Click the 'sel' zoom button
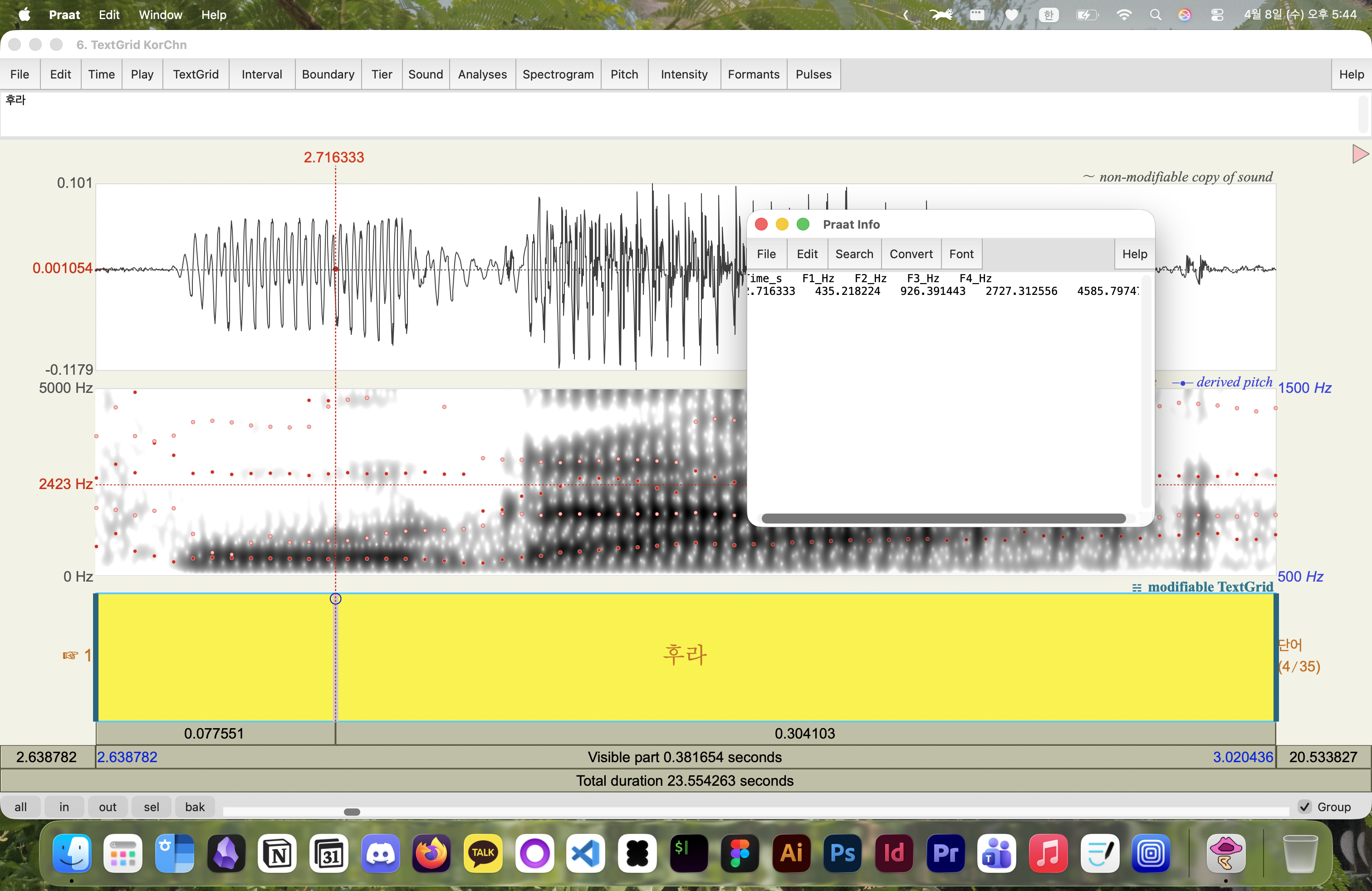Image resolution: width=1372 pixels, height=891 pixels. (x=151, y=807)
